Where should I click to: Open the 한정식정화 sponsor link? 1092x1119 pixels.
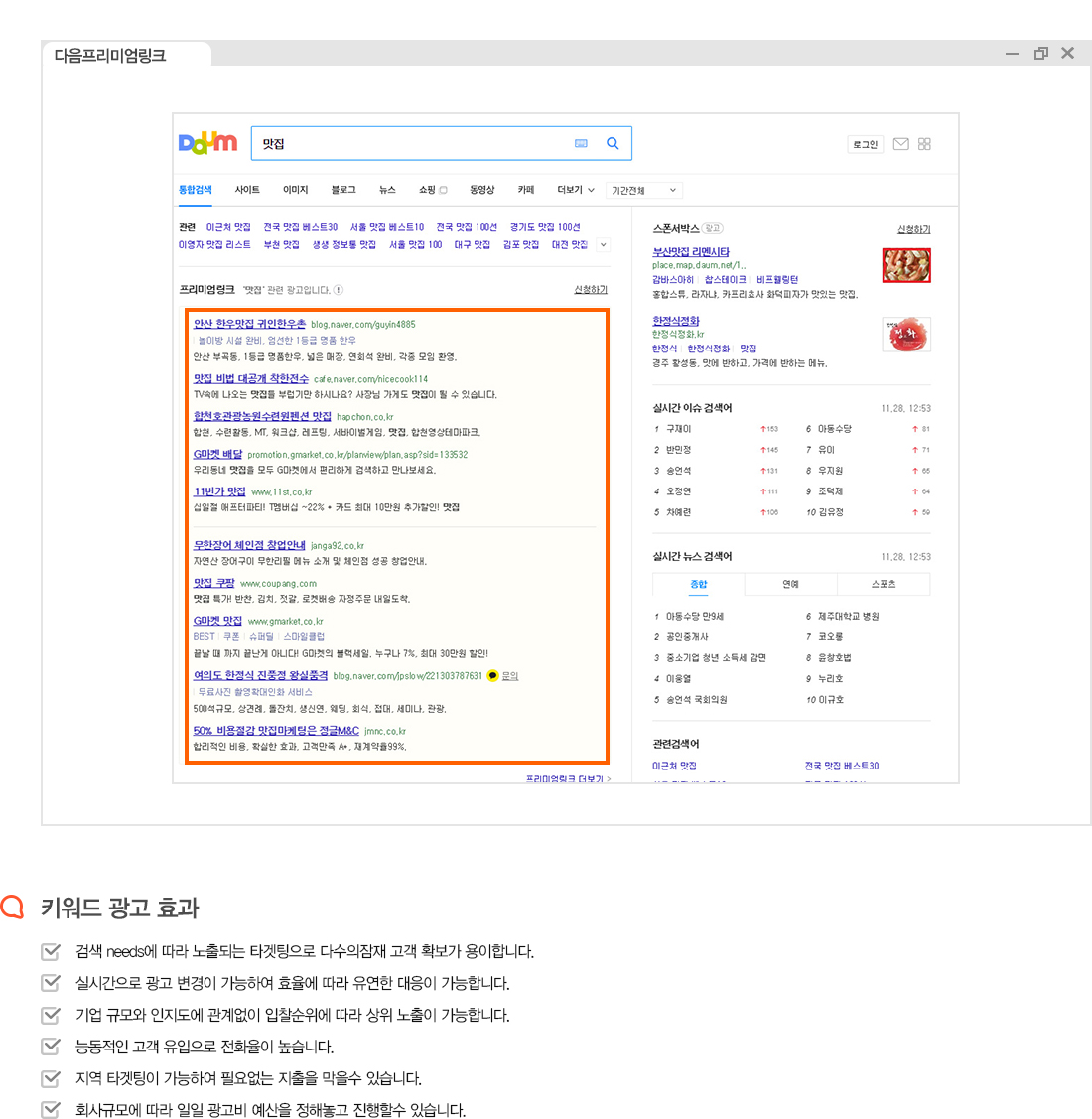(x=676, y=321)
